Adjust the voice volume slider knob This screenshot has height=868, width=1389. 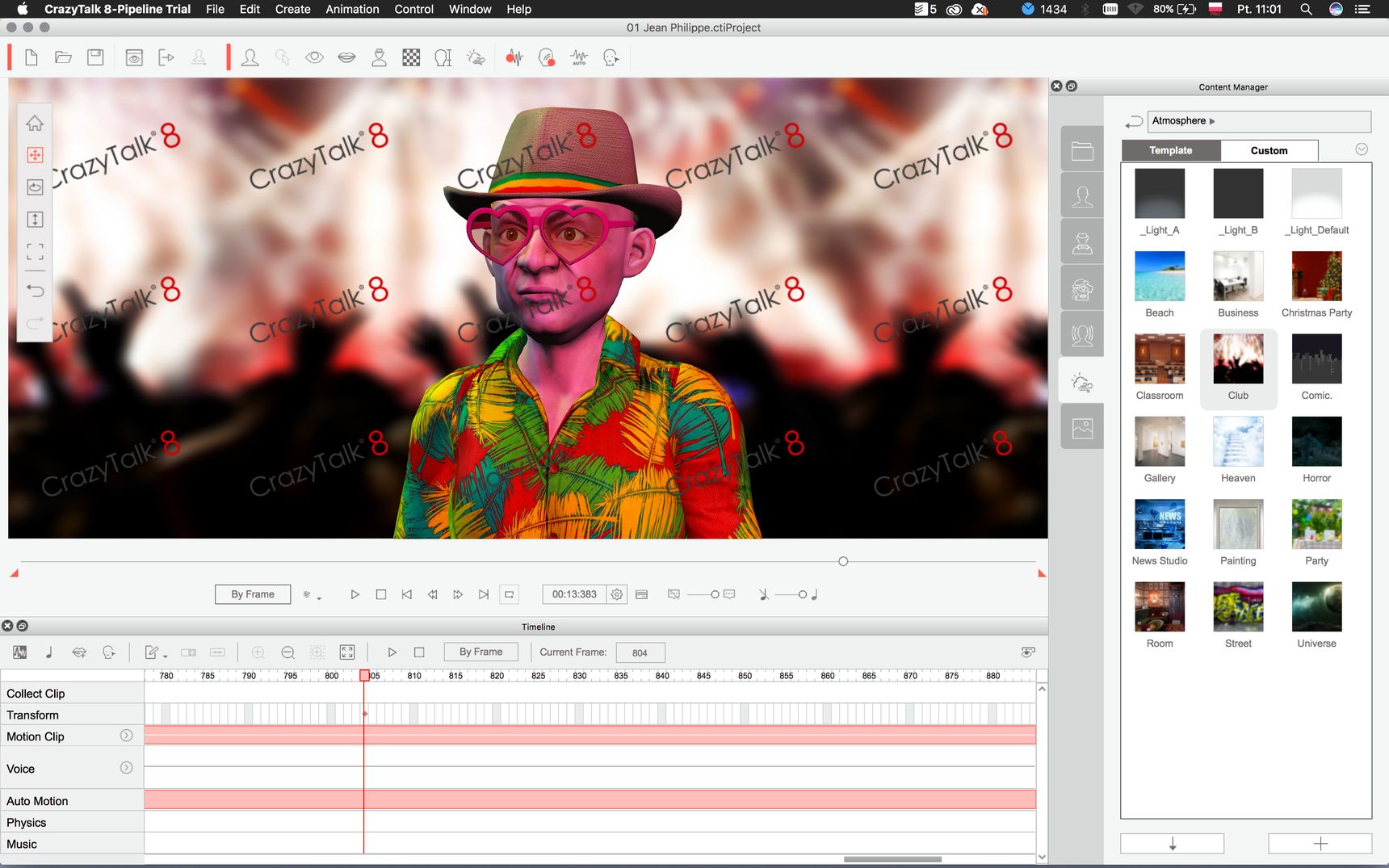pos(715,594)
